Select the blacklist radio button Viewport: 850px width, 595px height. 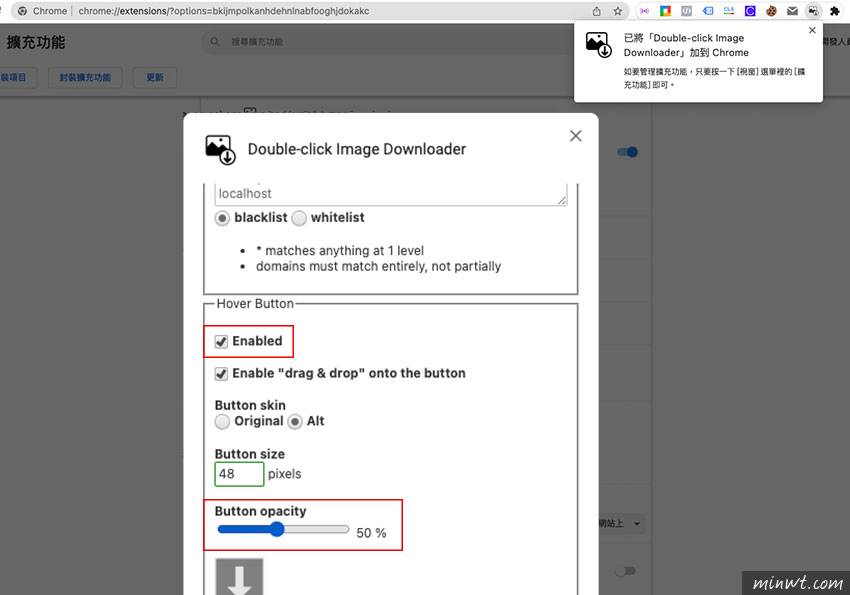[222, 218]
